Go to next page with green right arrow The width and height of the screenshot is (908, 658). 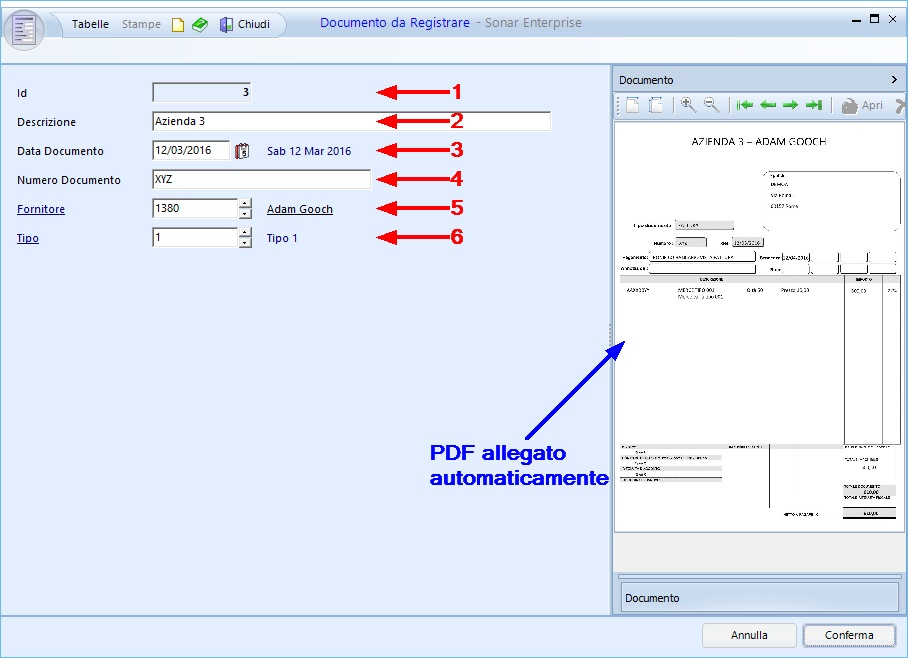point(790,105)
